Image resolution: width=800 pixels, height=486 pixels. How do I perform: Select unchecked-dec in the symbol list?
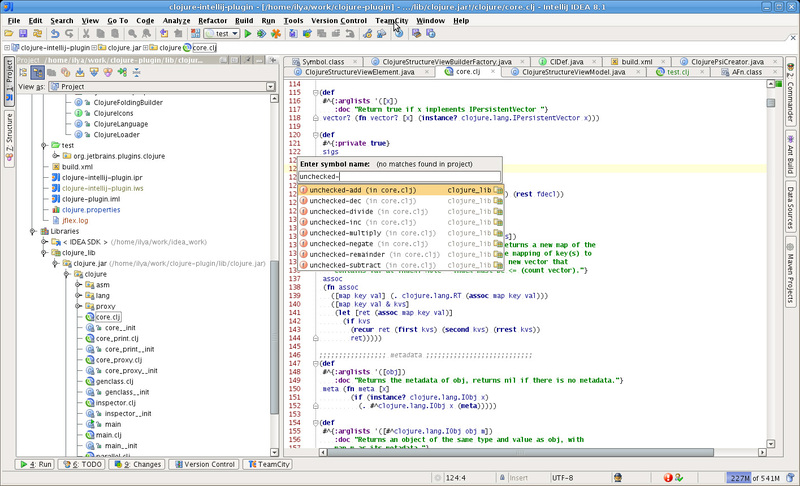coord(401,201)
